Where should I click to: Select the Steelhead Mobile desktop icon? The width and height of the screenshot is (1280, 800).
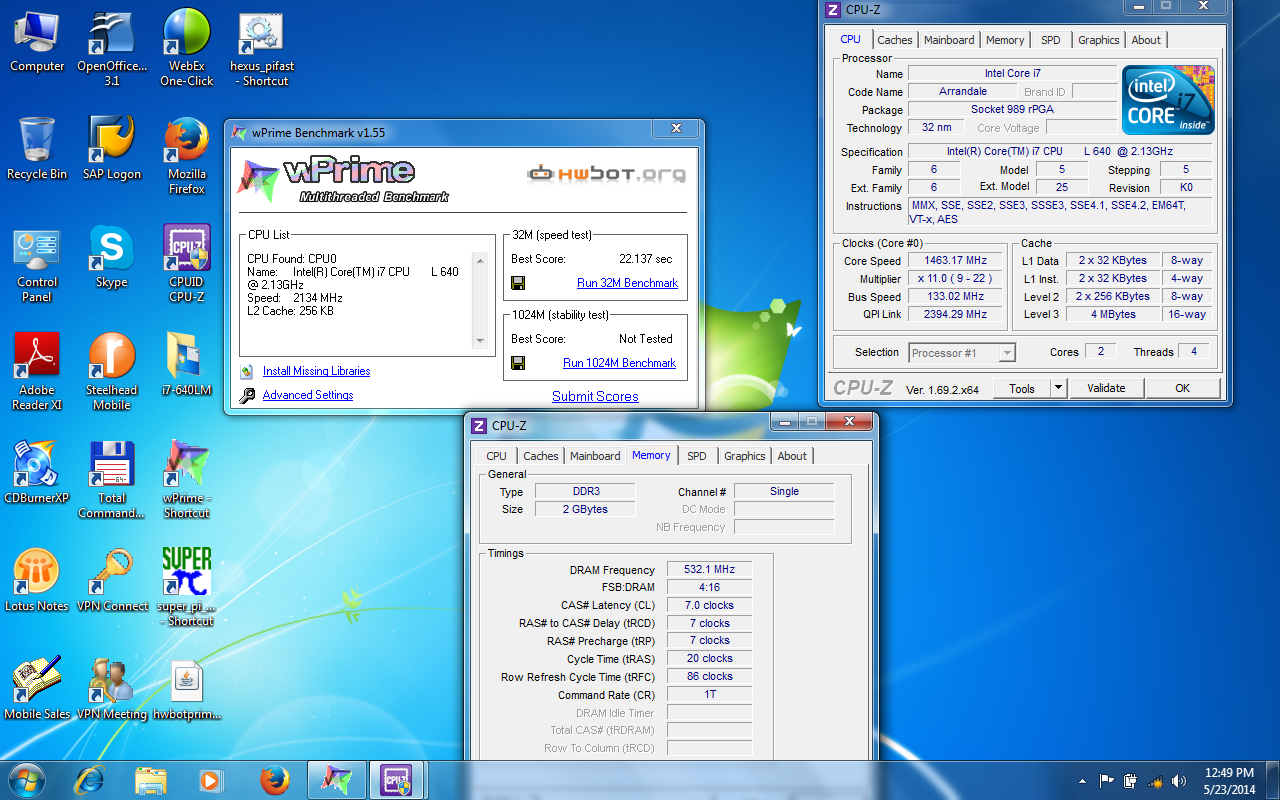112,372
